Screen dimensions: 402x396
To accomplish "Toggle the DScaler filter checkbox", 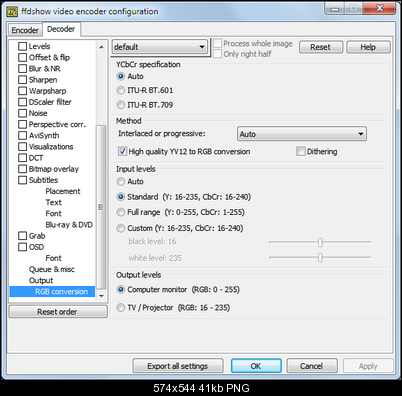I will [22, 102].
